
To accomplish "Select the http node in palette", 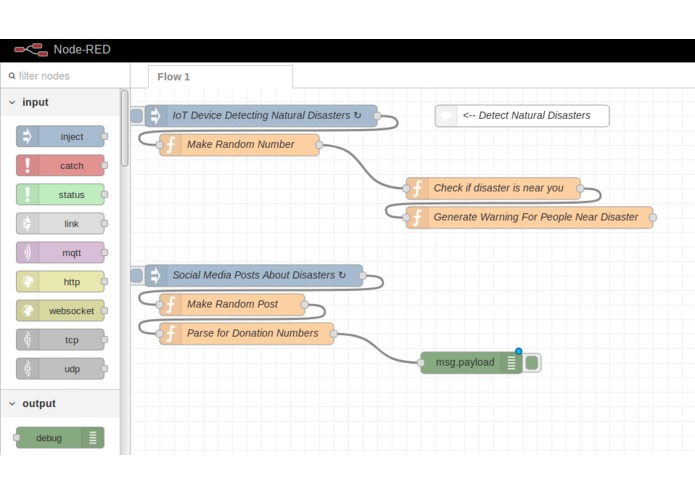I will pyautogui.click(x=60, y=282).
